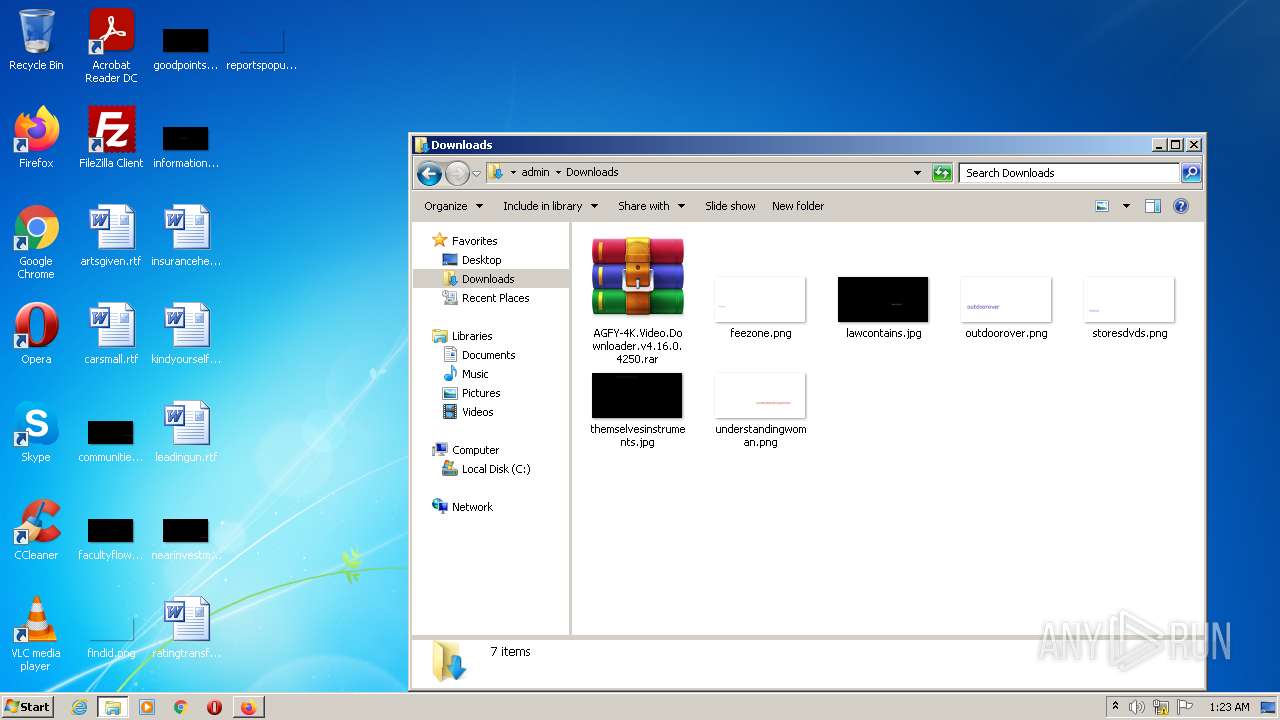Select artsgiven.rtf document on desktop
The width and height of the screenshot is (1280, 720).
point(111,236)
